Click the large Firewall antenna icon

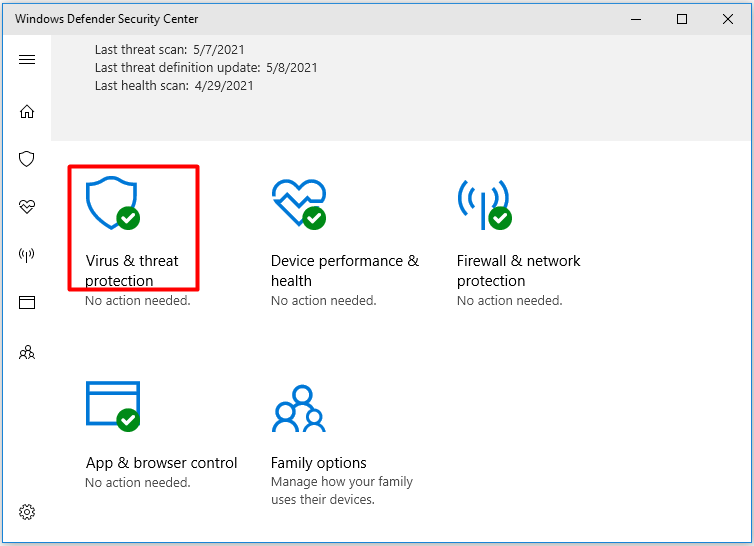point(484,204)
